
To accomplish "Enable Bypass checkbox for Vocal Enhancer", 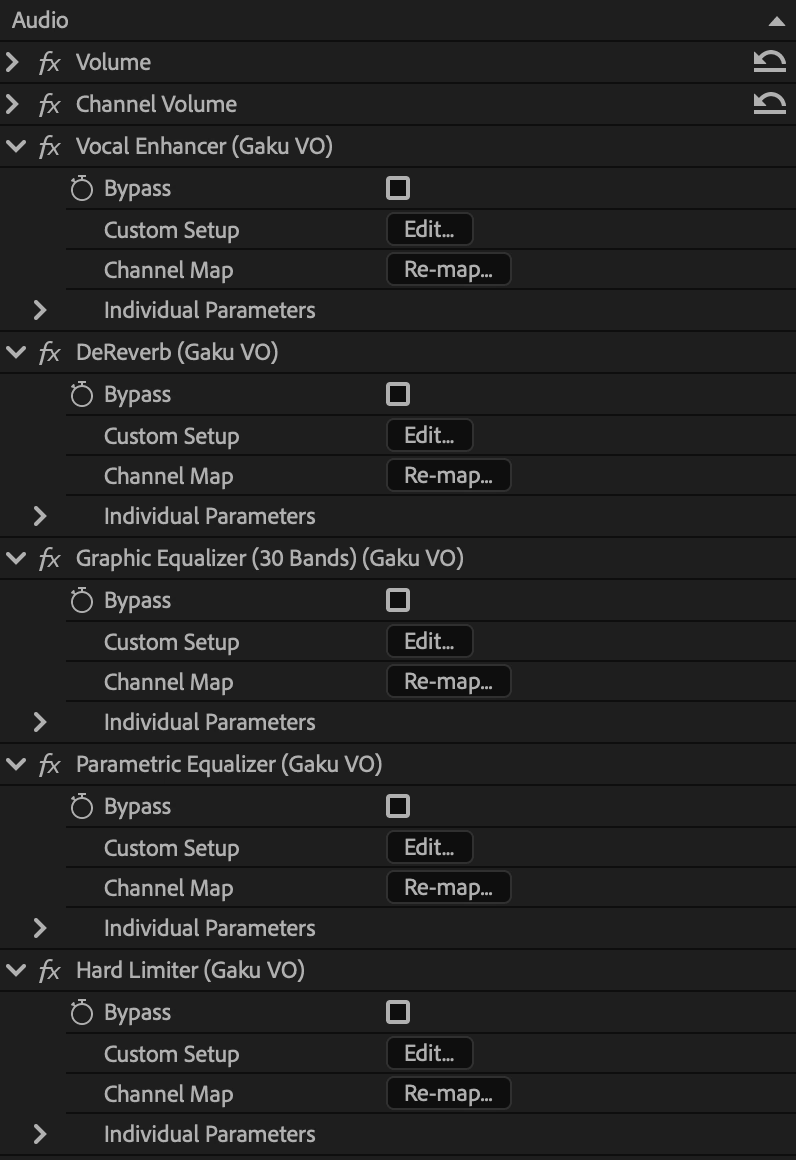I will pos(398,188).
